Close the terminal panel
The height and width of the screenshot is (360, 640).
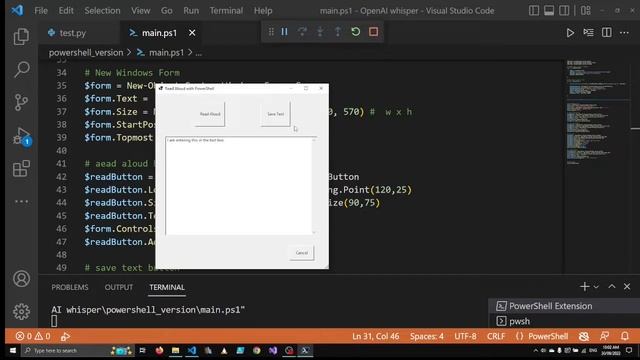[x=627, y=287]
